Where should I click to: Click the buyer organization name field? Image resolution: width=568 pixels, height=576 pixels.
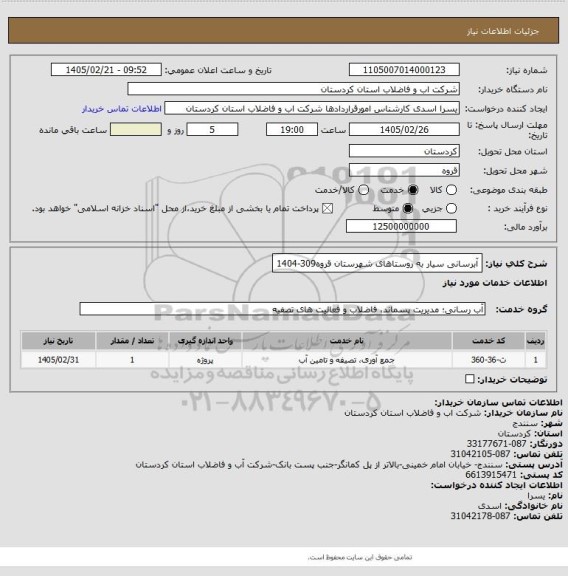[293, 89]
